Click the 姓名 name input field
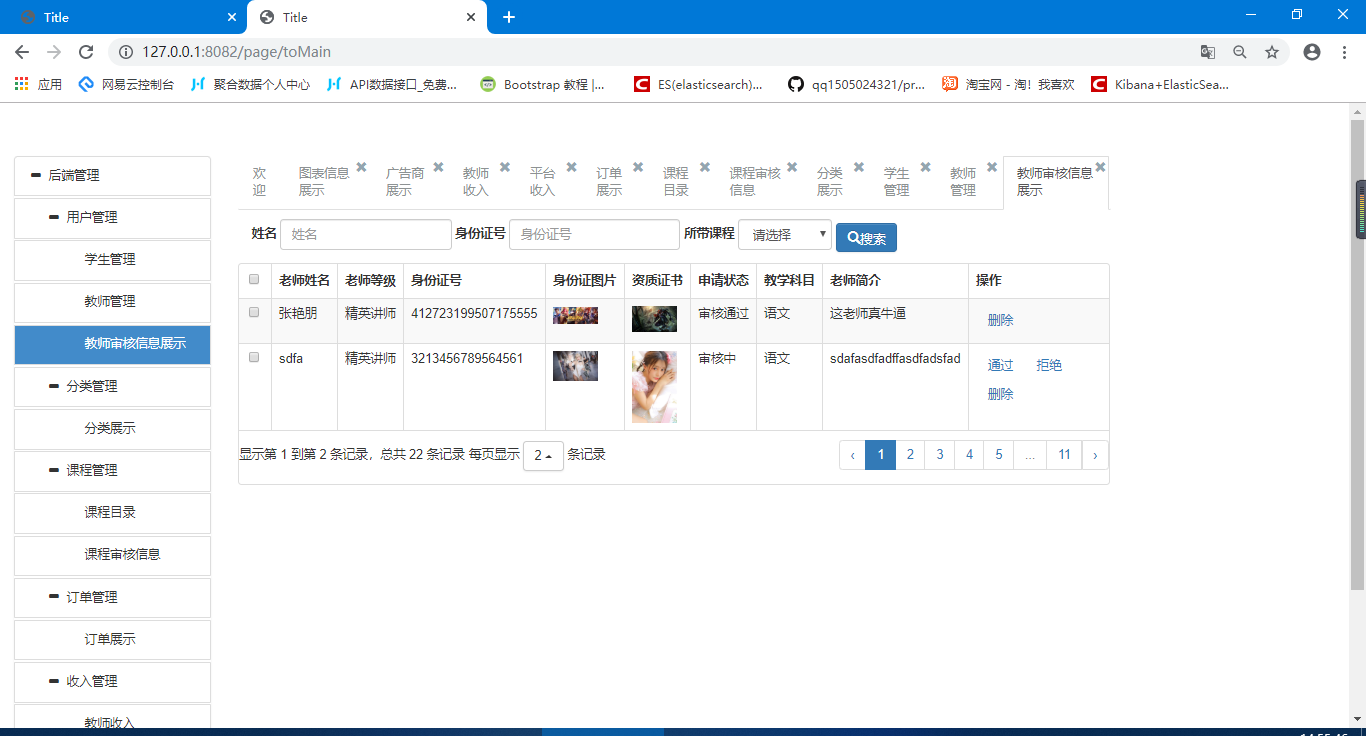Image resolution: width=1366 pixels, height=736 pixels. point(366,235)
